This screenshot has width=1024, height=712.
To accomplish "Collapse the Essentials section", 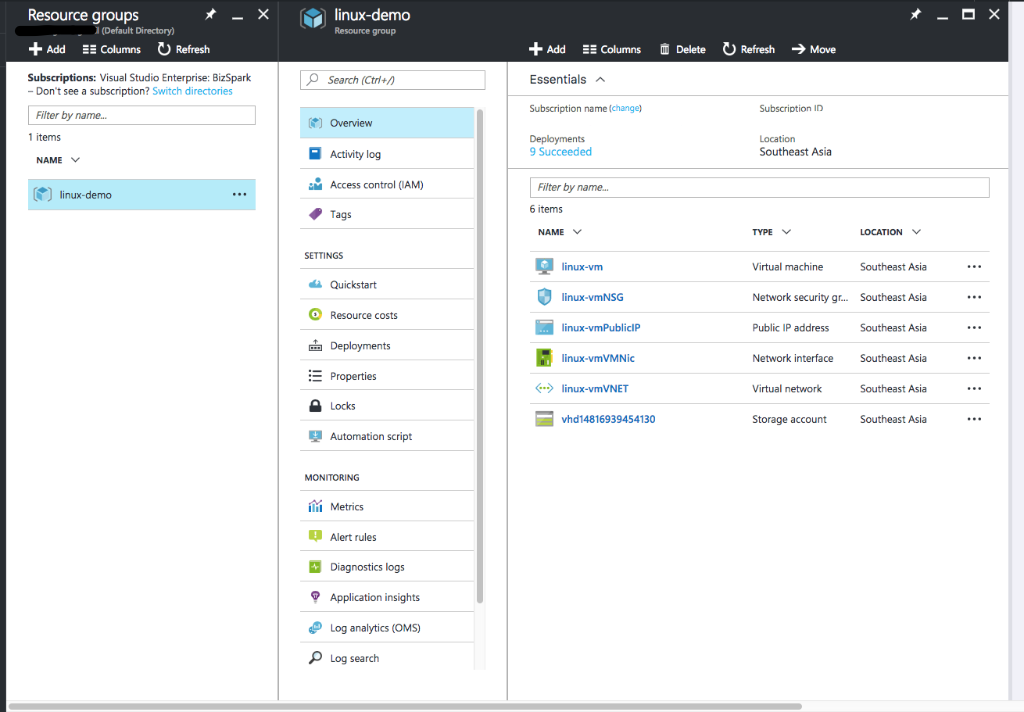I will coord(601,80).
